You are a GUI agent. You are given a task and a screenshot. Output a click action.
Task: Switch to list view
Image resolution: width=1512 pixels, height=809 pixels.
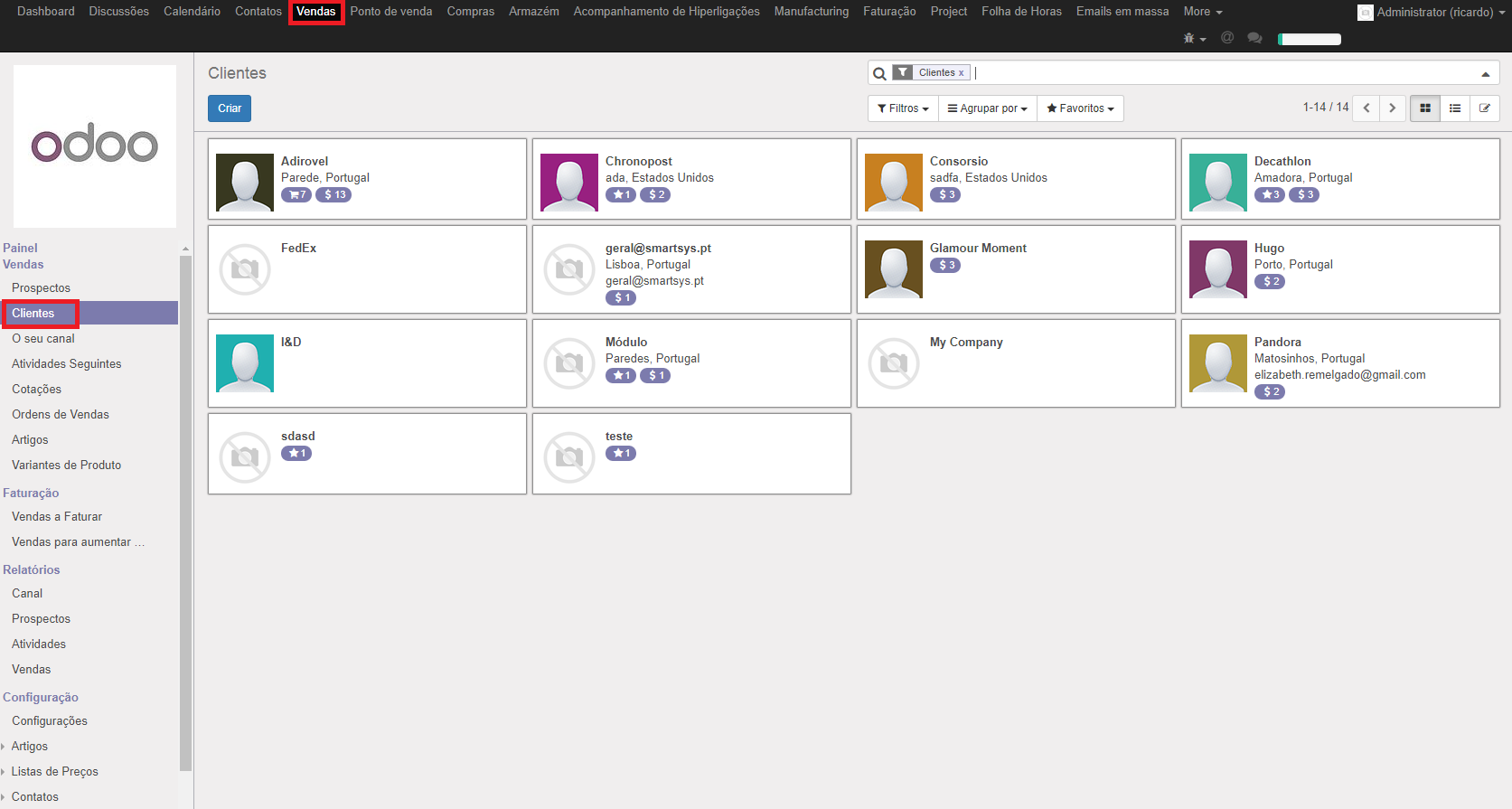point(1455,108)
